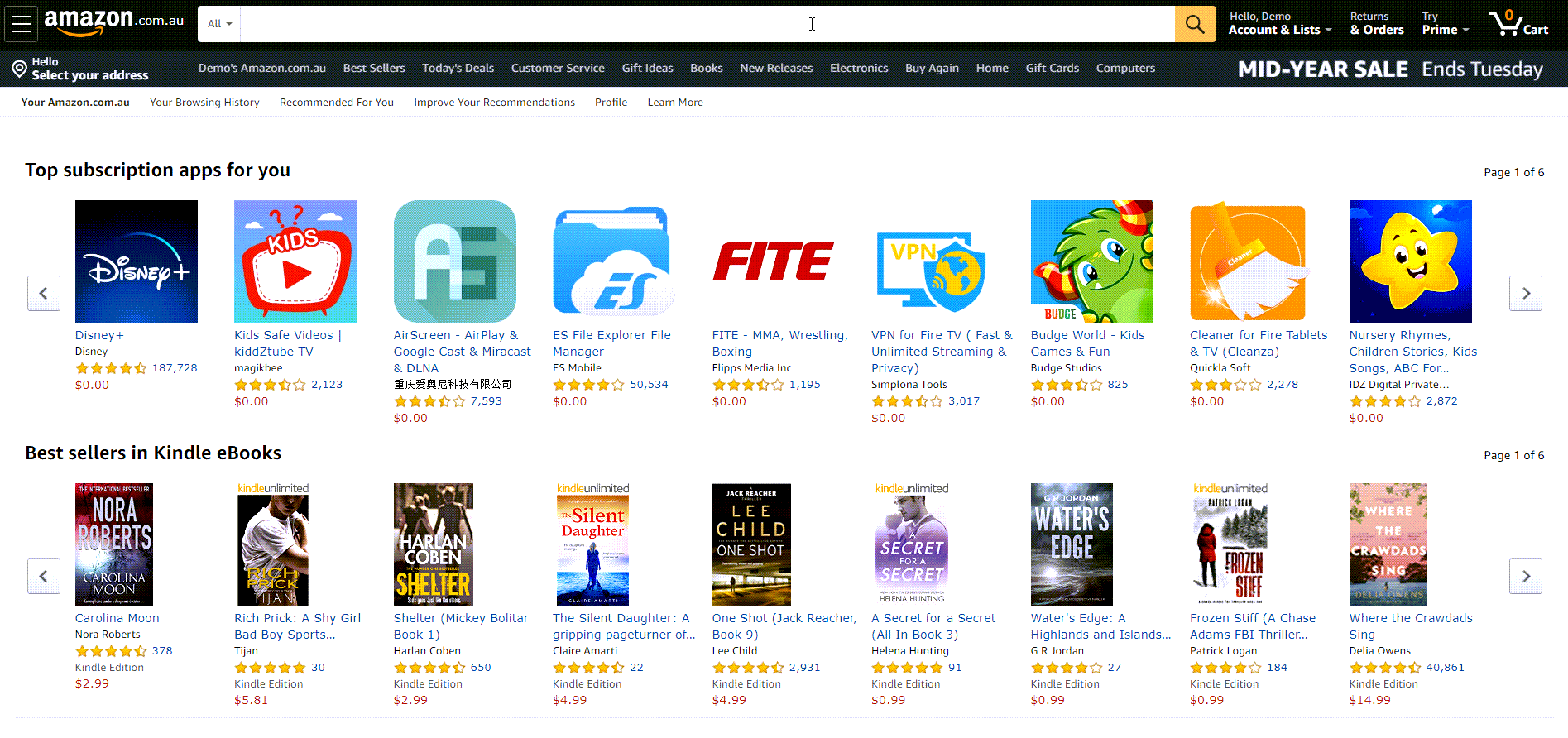Open One Shot Jack Reacher title link
The height and width of the screenshot is (738, 1568).
click(784, 626)
